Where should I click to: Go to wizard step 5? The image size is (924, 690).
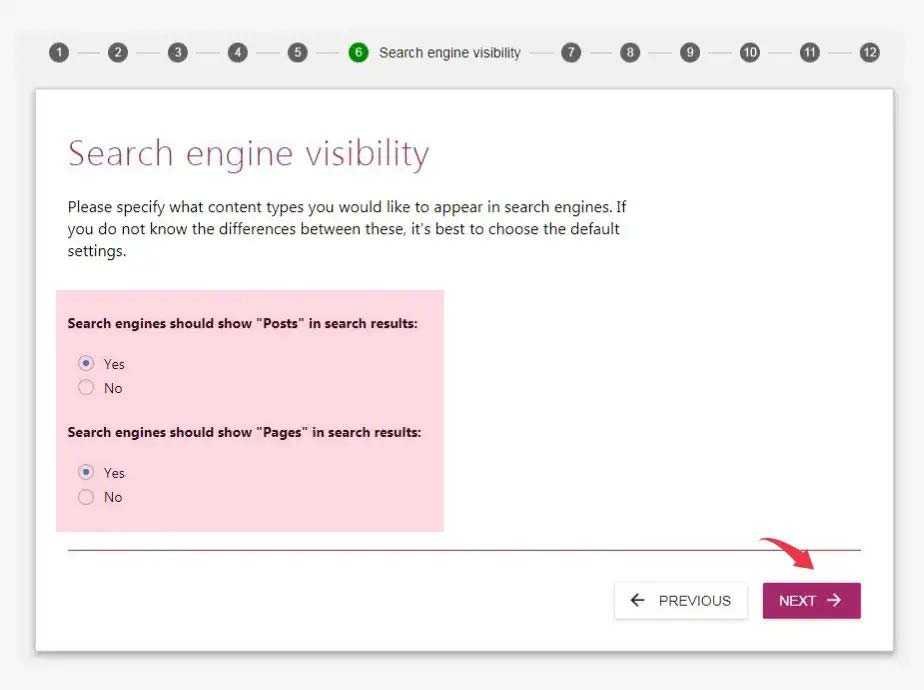click(298, 52)
